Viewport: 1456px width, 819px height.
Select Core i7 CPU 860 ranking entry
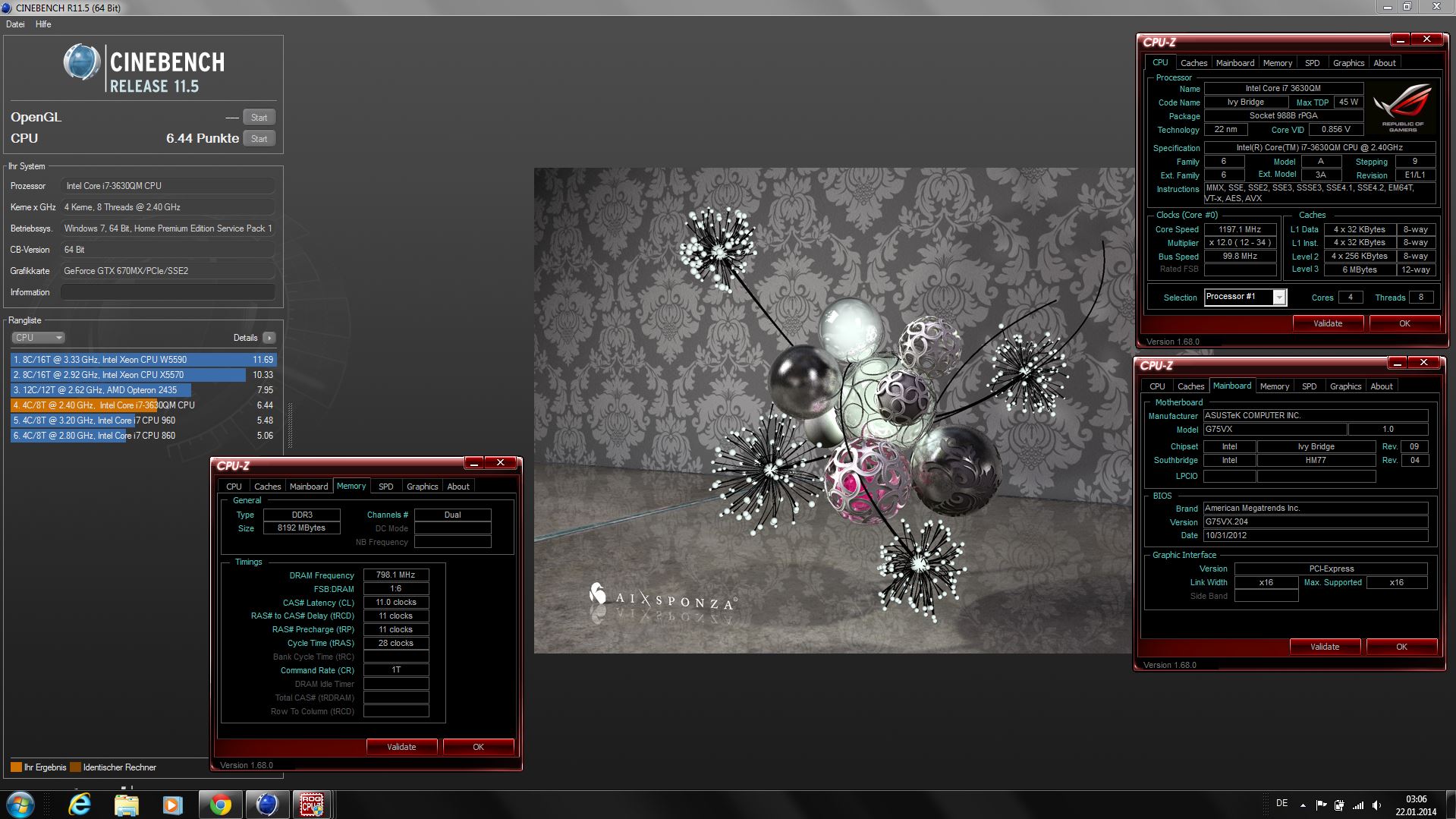pos(143,436)
